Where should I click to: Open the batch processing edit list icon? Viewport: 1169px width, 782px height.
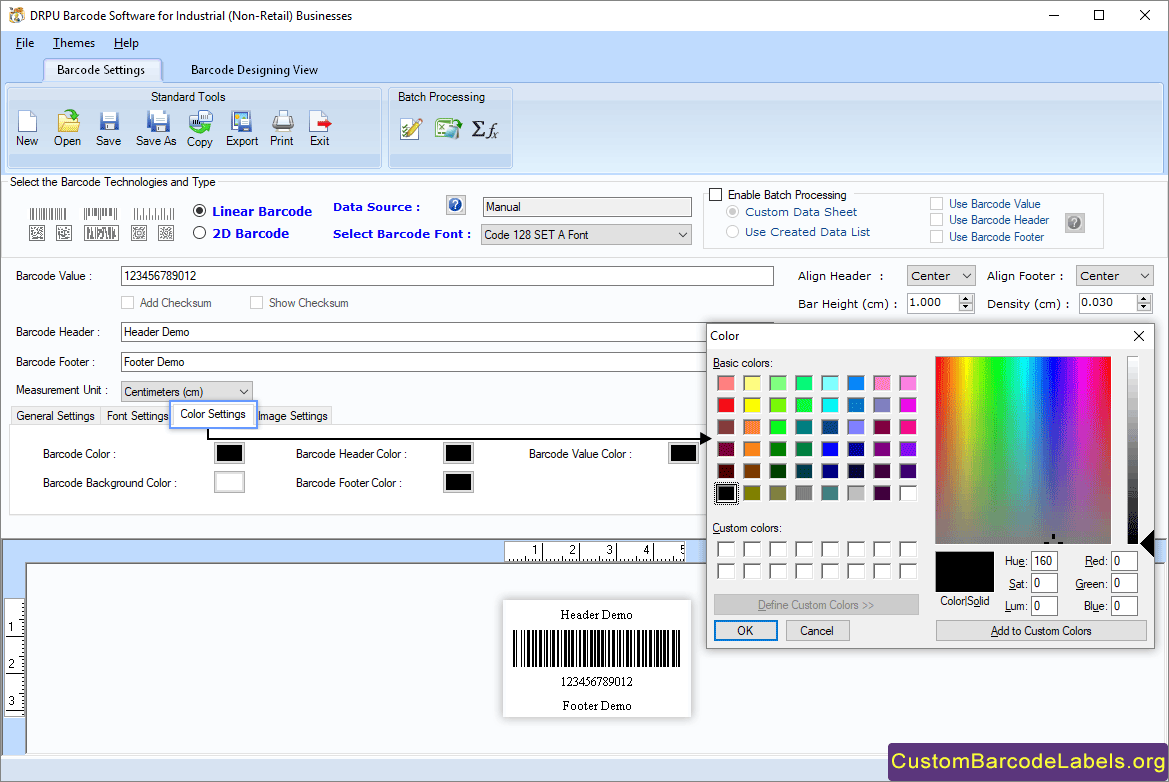pyautogui.click(x=411, y=129)
